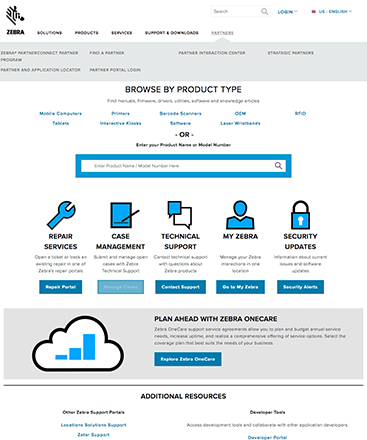The width and height of the screenshot is (367, 440).
Task: Open the Services menu
Action: (x=122, y=33)
